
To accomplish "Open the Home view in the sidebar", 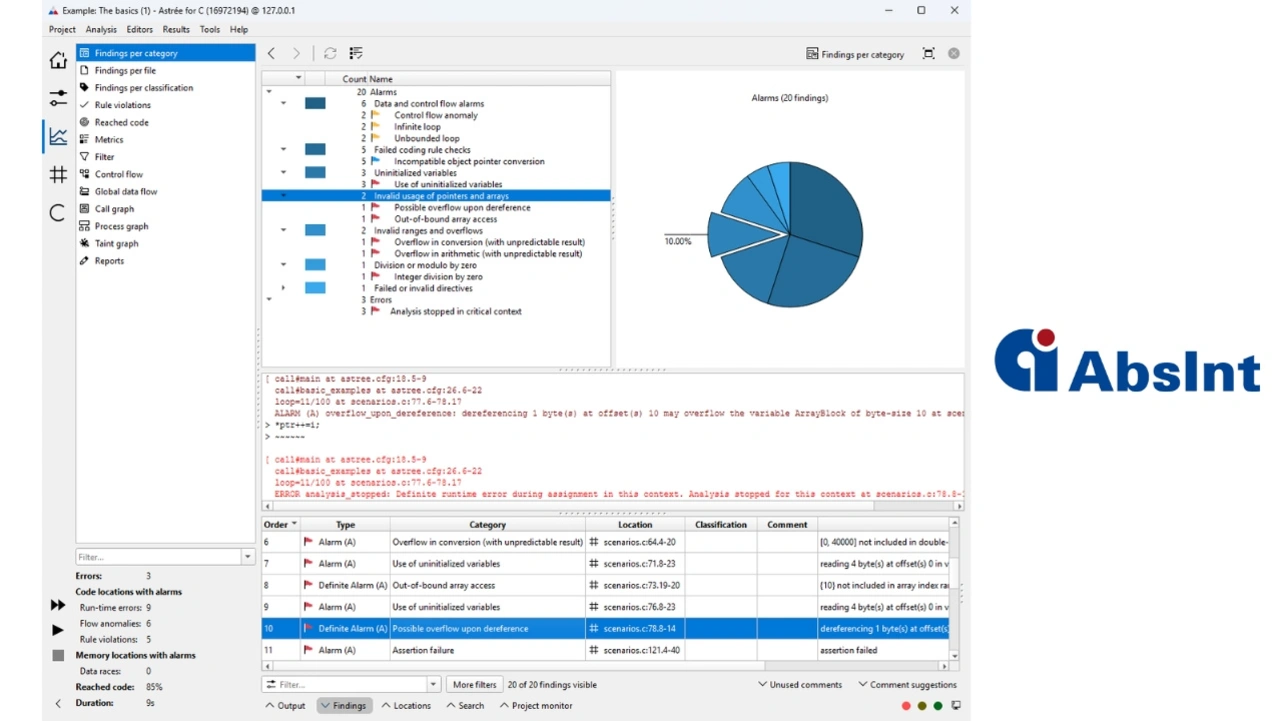I will 58,61.
